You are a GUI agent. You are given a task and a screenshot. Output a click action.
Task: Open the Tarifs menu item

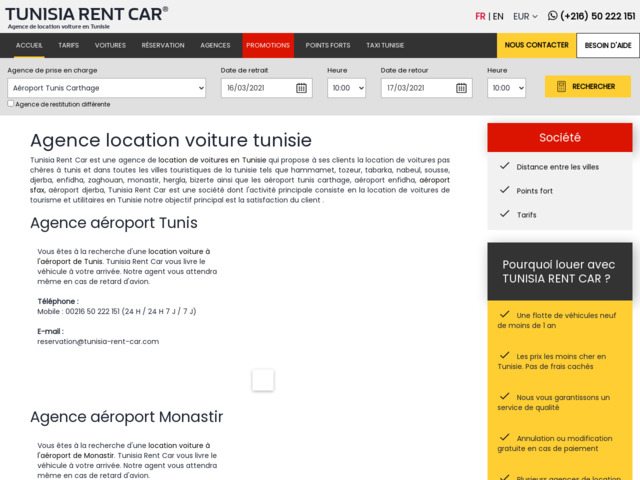(x=69, y=45)
